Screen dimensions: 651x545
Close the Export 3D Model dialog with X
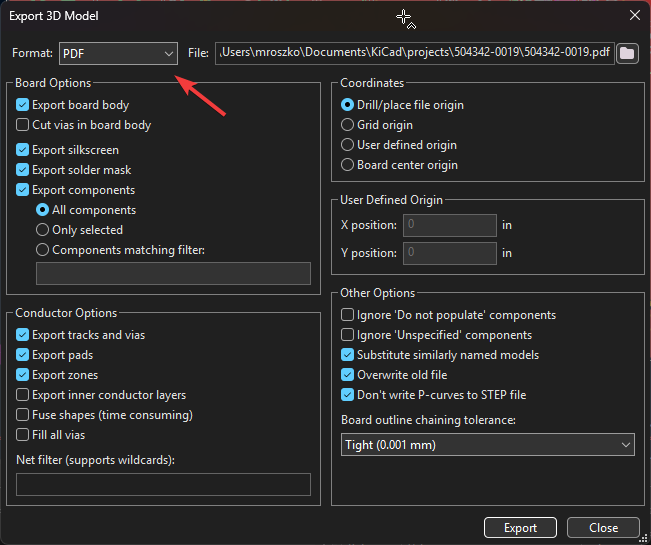tap(634, 15)
